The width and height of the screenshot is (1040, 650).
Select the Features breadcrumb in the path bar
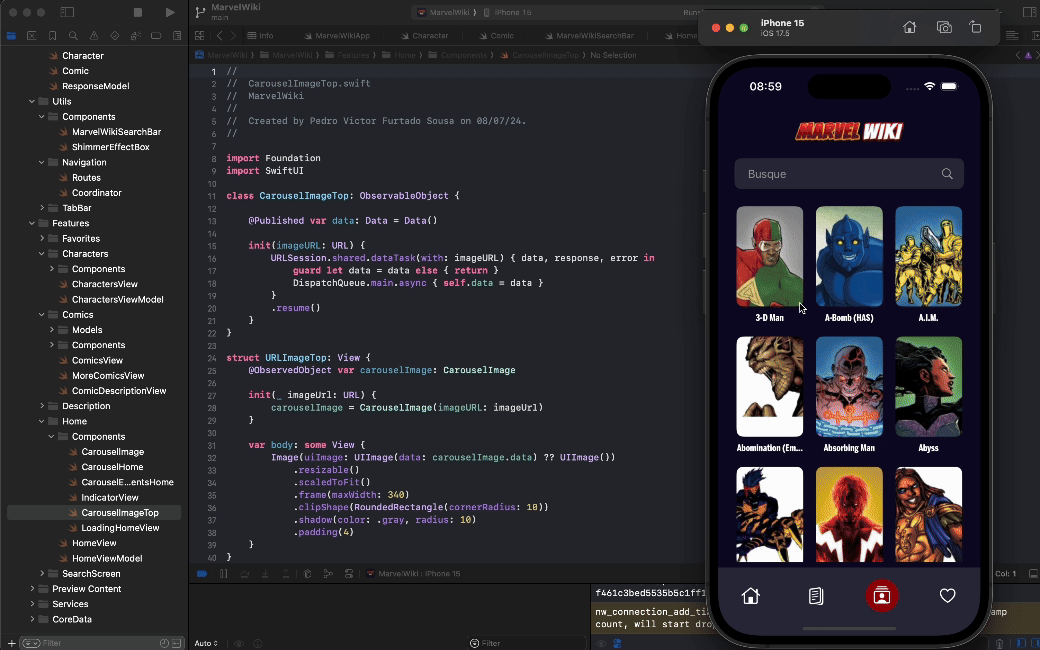(347, 55)
